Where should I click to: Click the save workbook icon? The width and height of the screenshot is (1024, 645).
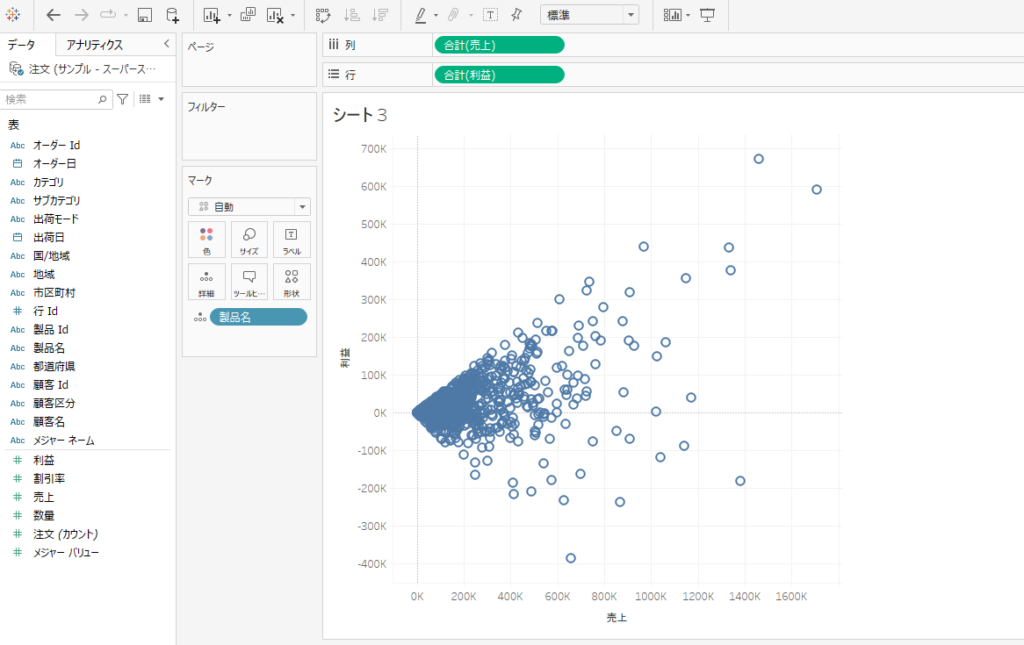pos(144,15)
